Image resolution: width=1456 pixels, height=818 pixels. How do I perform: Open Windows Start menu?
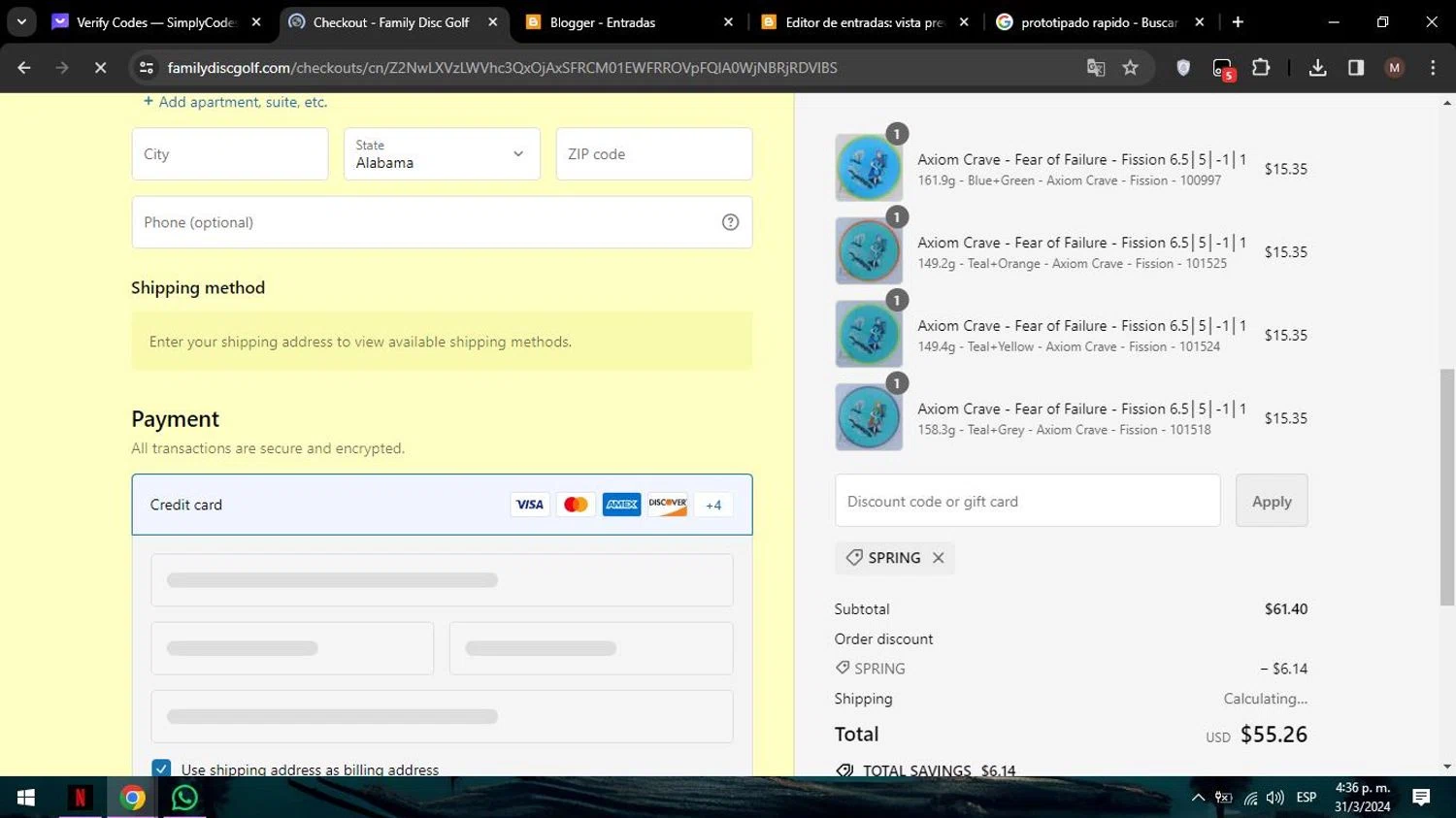[x=26, y=798]
